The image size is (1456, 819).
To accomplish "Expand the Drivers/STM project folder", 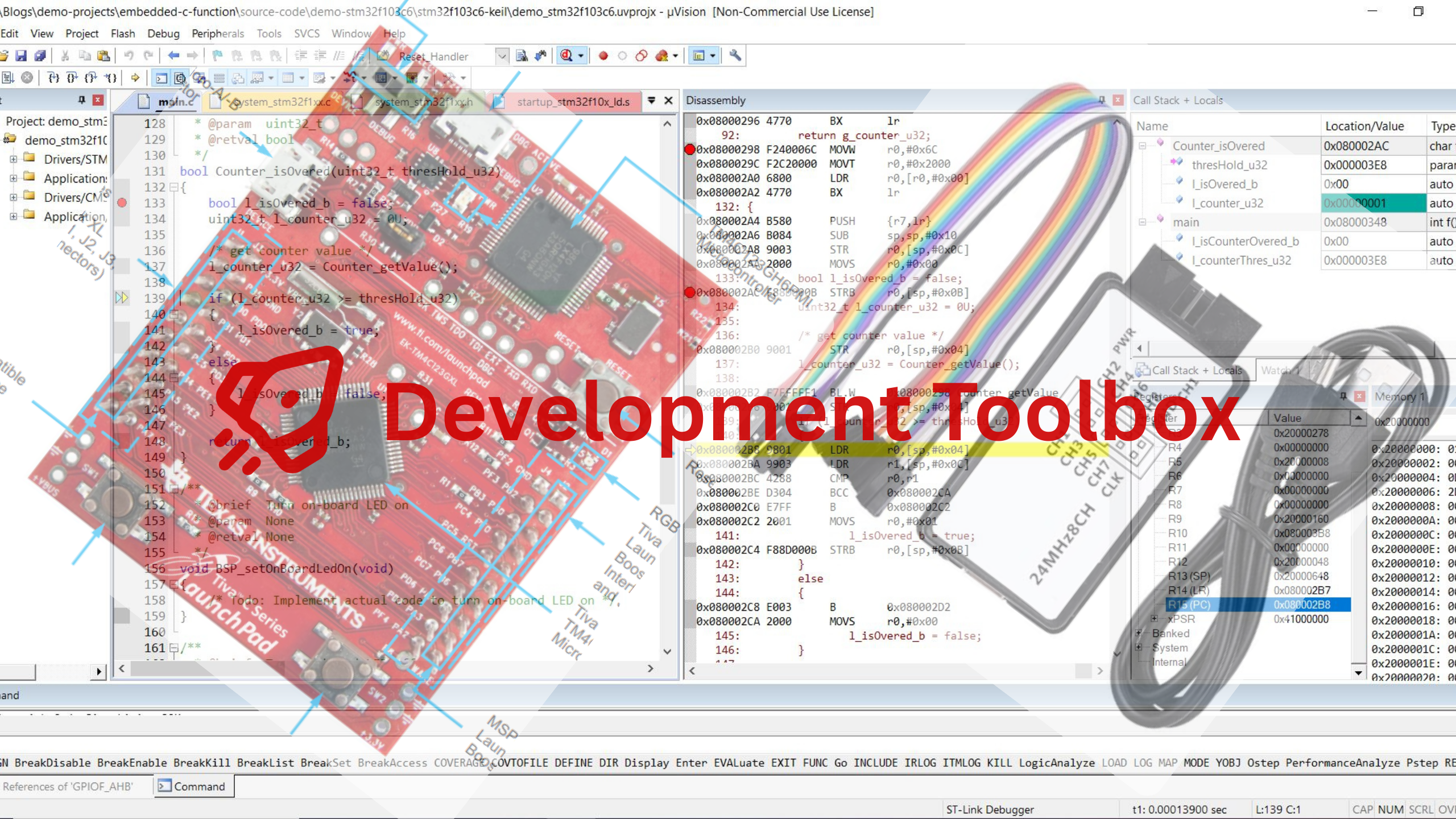I will click(13, 159).
